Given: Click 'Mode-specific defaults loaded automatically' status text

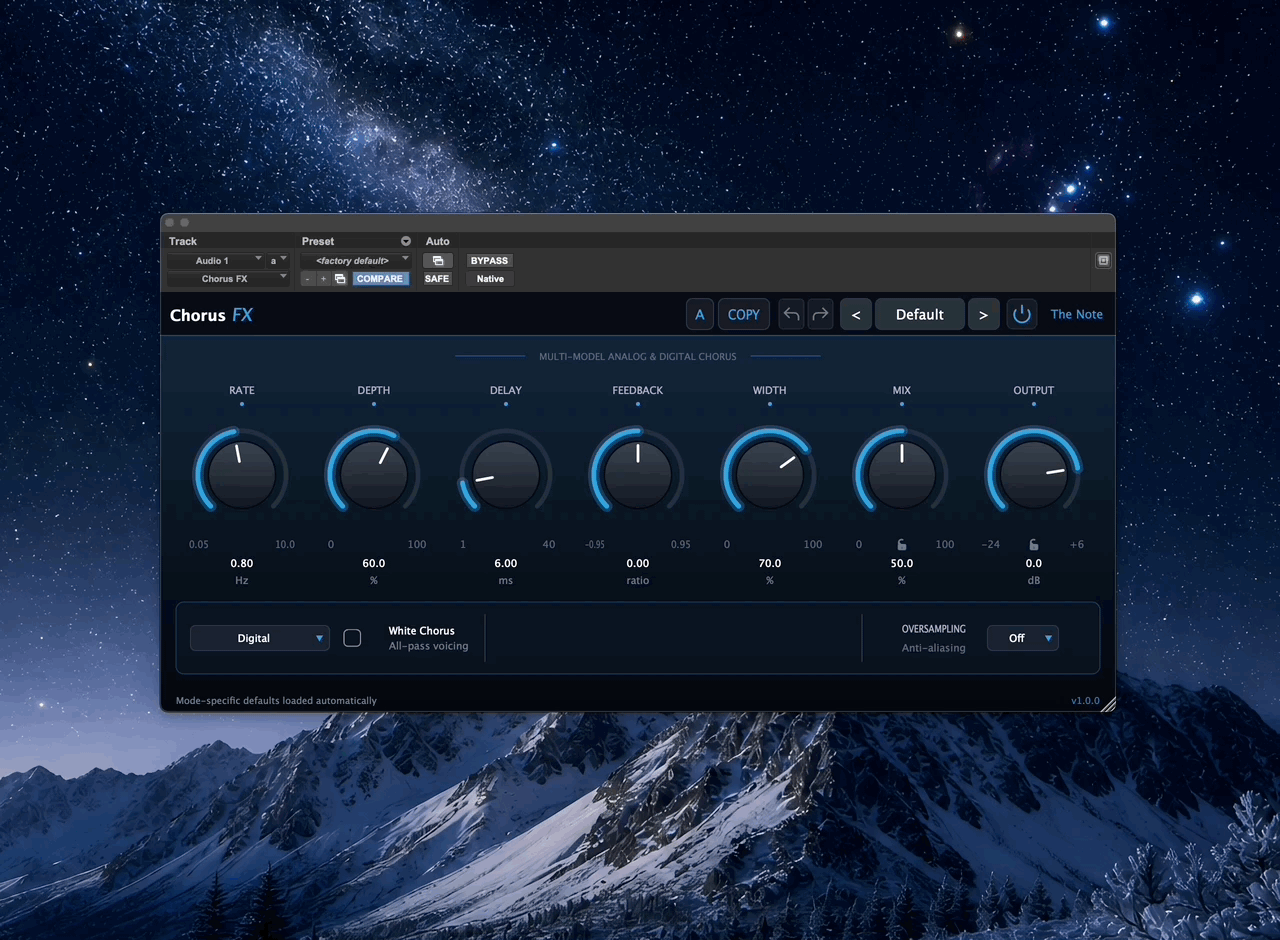Looking at the screenshot, I should [x=276, y=701].
